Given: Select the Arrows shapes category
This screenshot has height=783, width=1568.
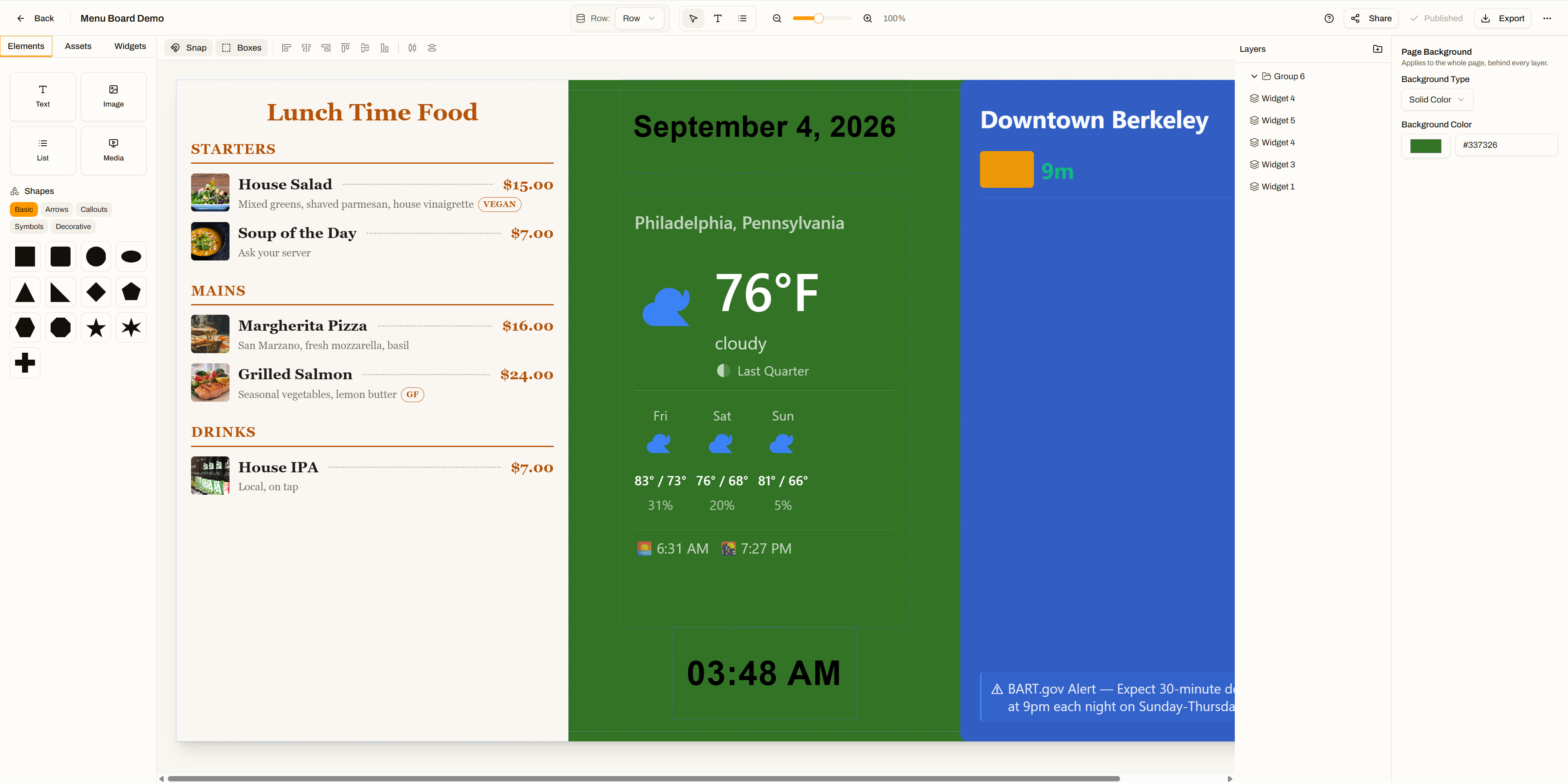Looking at the screenshot, I should (57, 209).
